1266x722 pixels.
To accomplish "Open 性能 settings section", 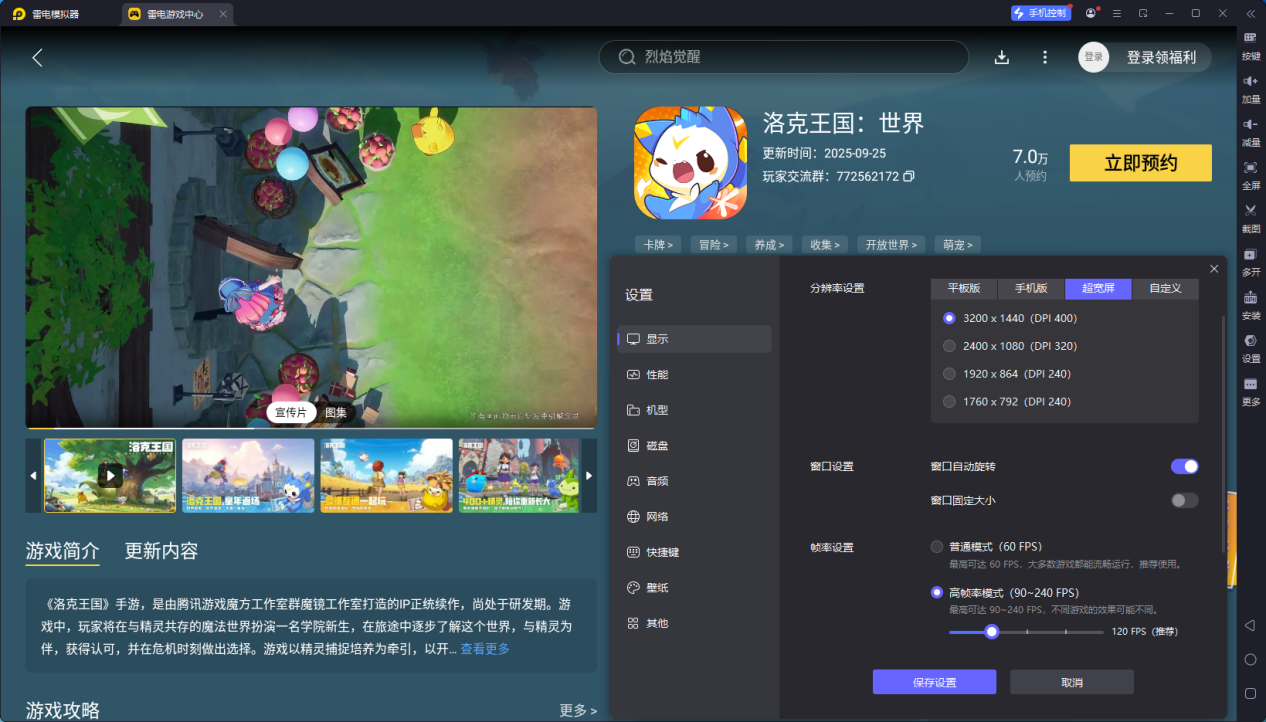I will click(x=694, y=374).
